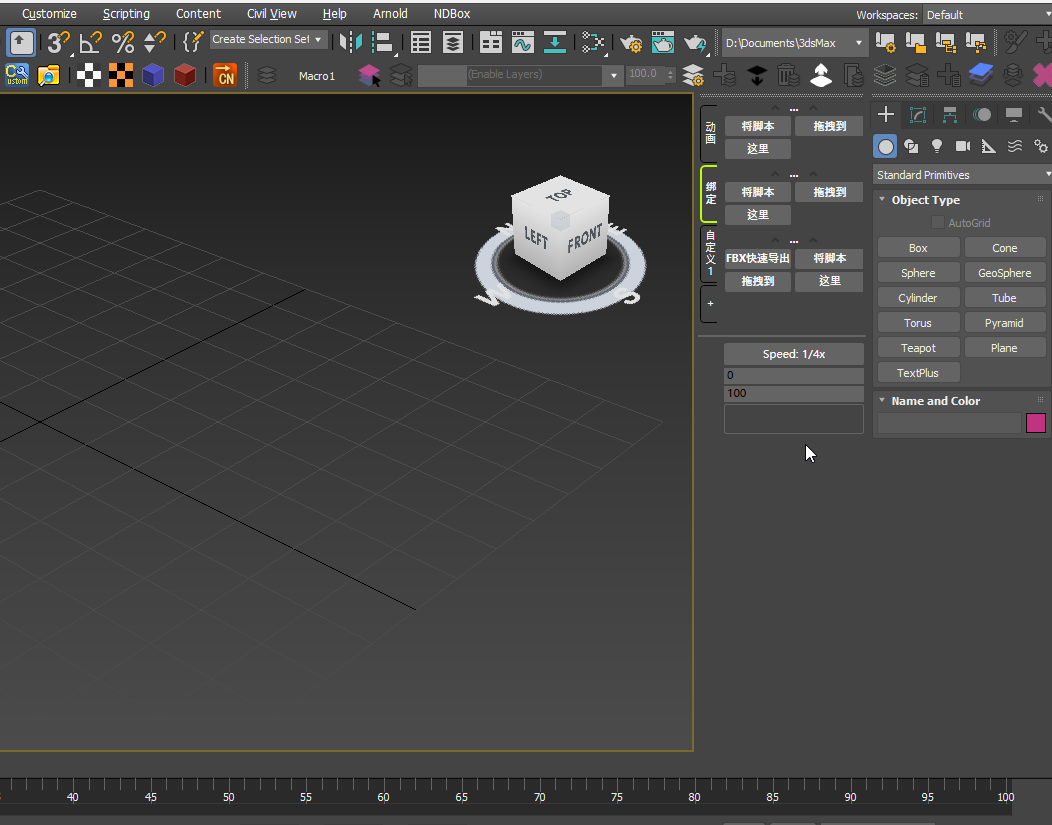Click the blue highlighted layer icon
This screenshot has height=825, width=1052.
(981, 75)
